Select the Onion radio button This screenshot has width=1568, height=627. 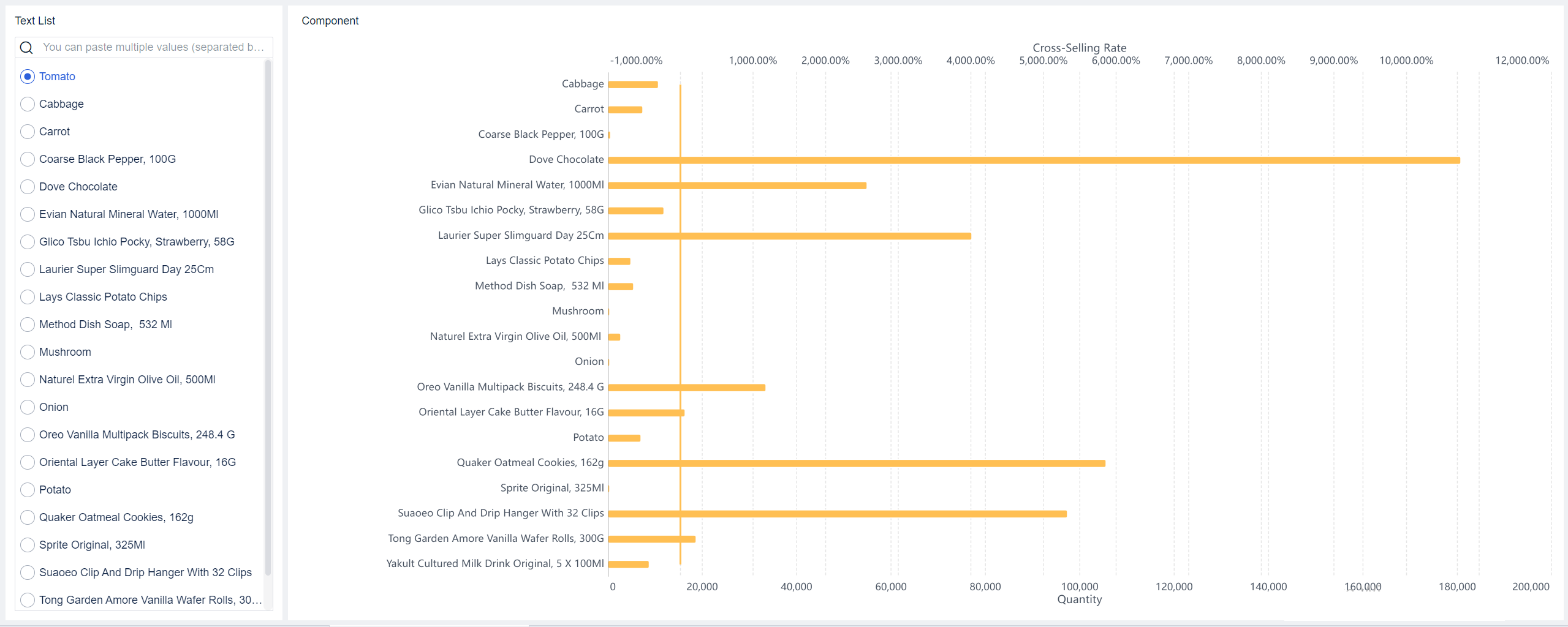click(x=27, y=407)
